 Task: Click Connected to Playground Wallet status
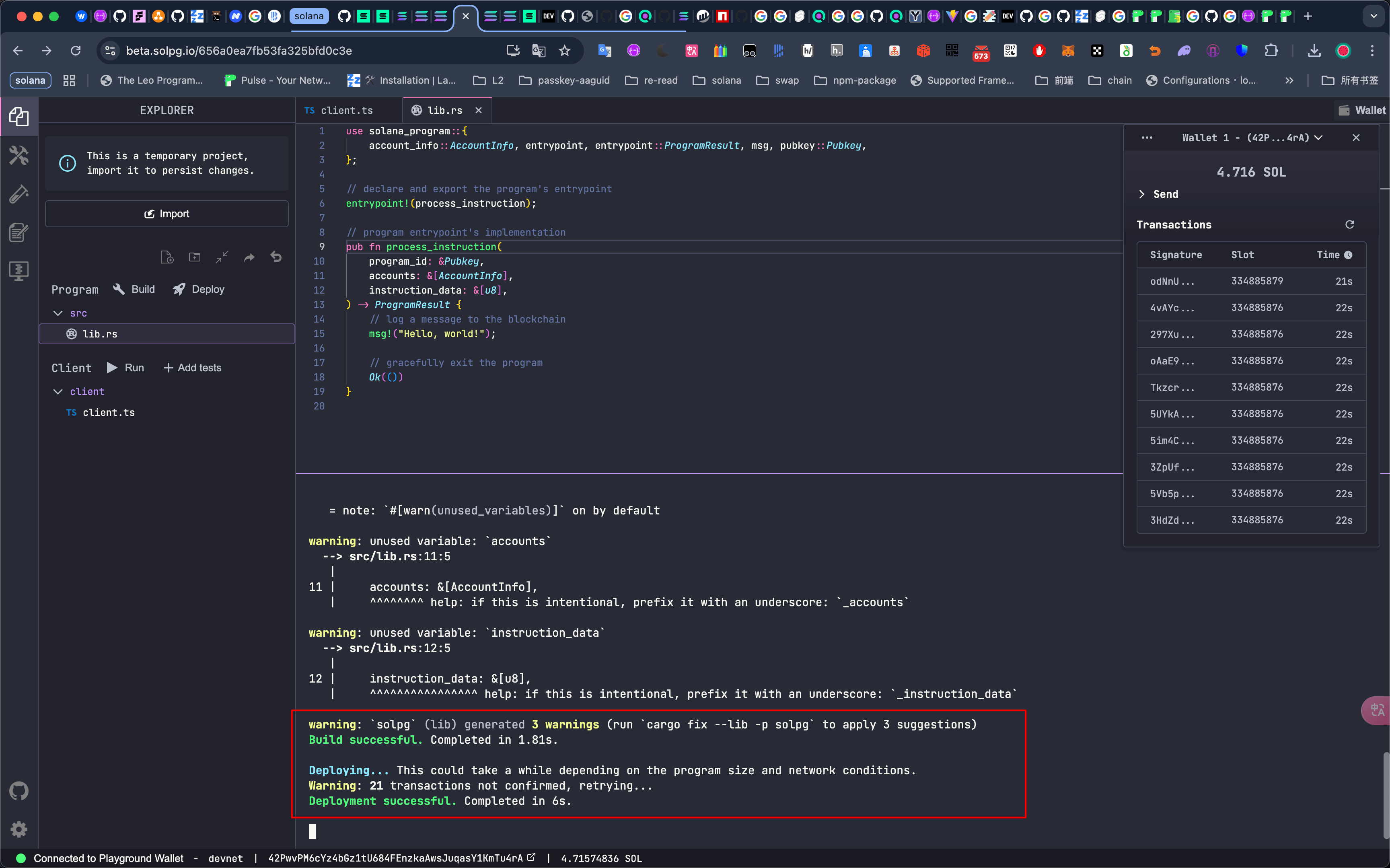point(108,858)
